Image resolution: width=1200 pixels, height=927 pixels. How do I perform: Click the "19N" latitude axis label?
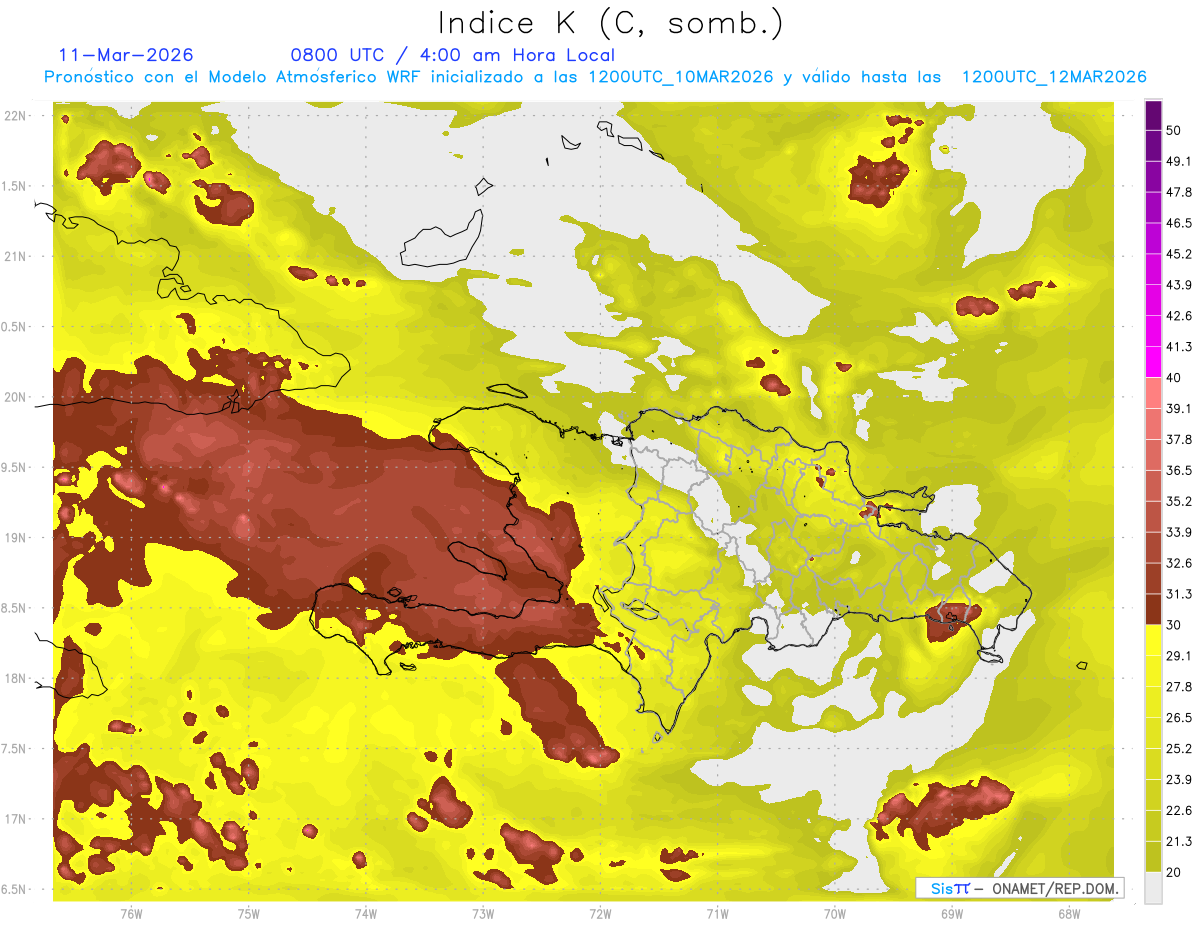coord(15,538)
